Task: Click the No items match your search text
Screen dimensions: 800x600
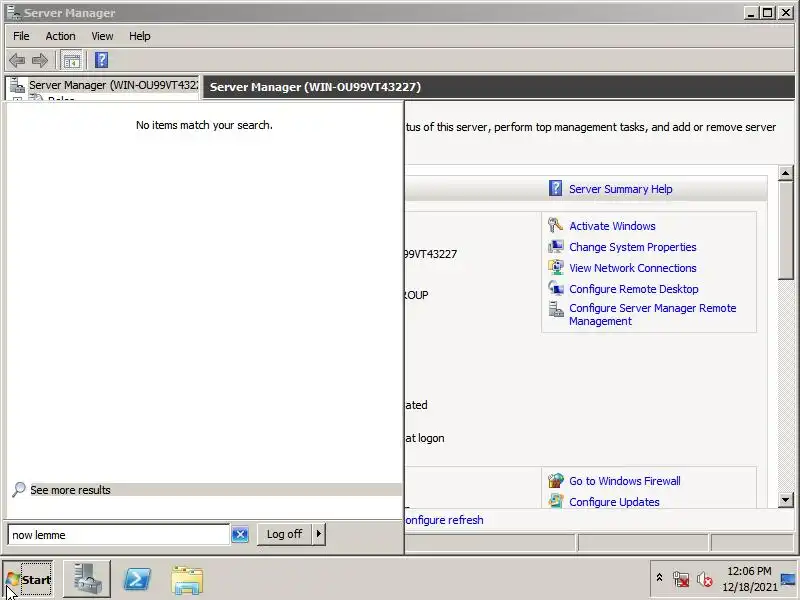Action: point(204,125)
